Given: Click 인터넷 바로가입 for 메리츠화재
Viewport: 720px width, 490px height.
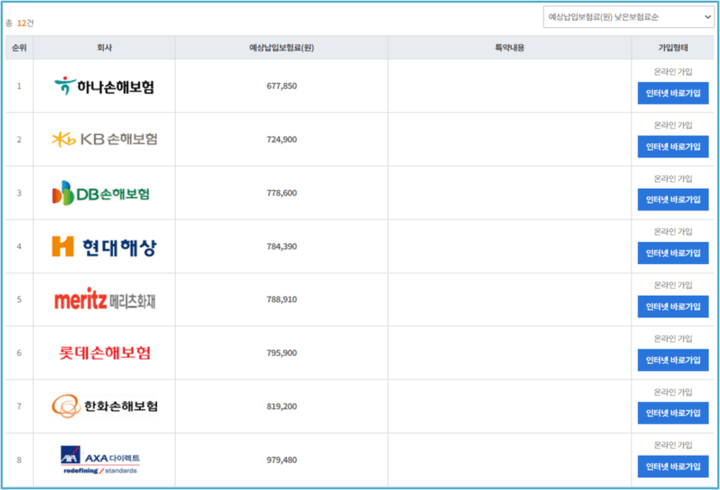Looking at the screenshot, I should [673, 307].
